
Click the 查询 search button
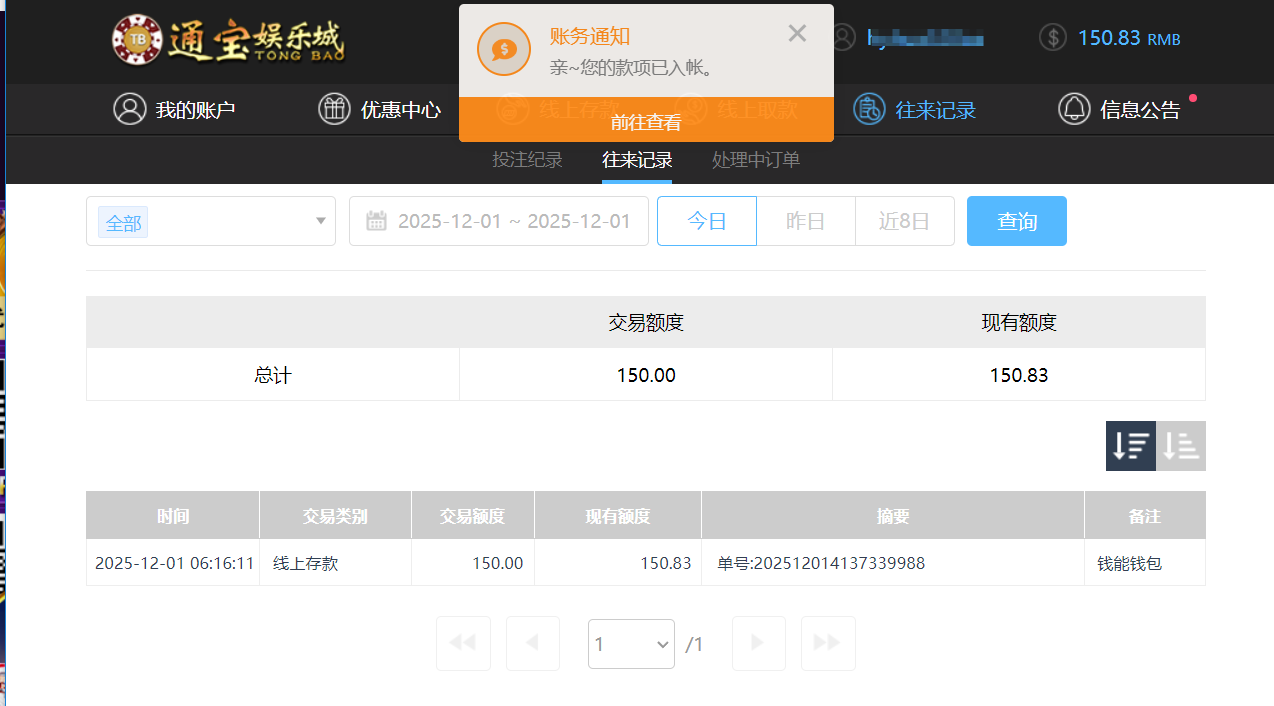pyautogui.click(x=1016, y=221)
